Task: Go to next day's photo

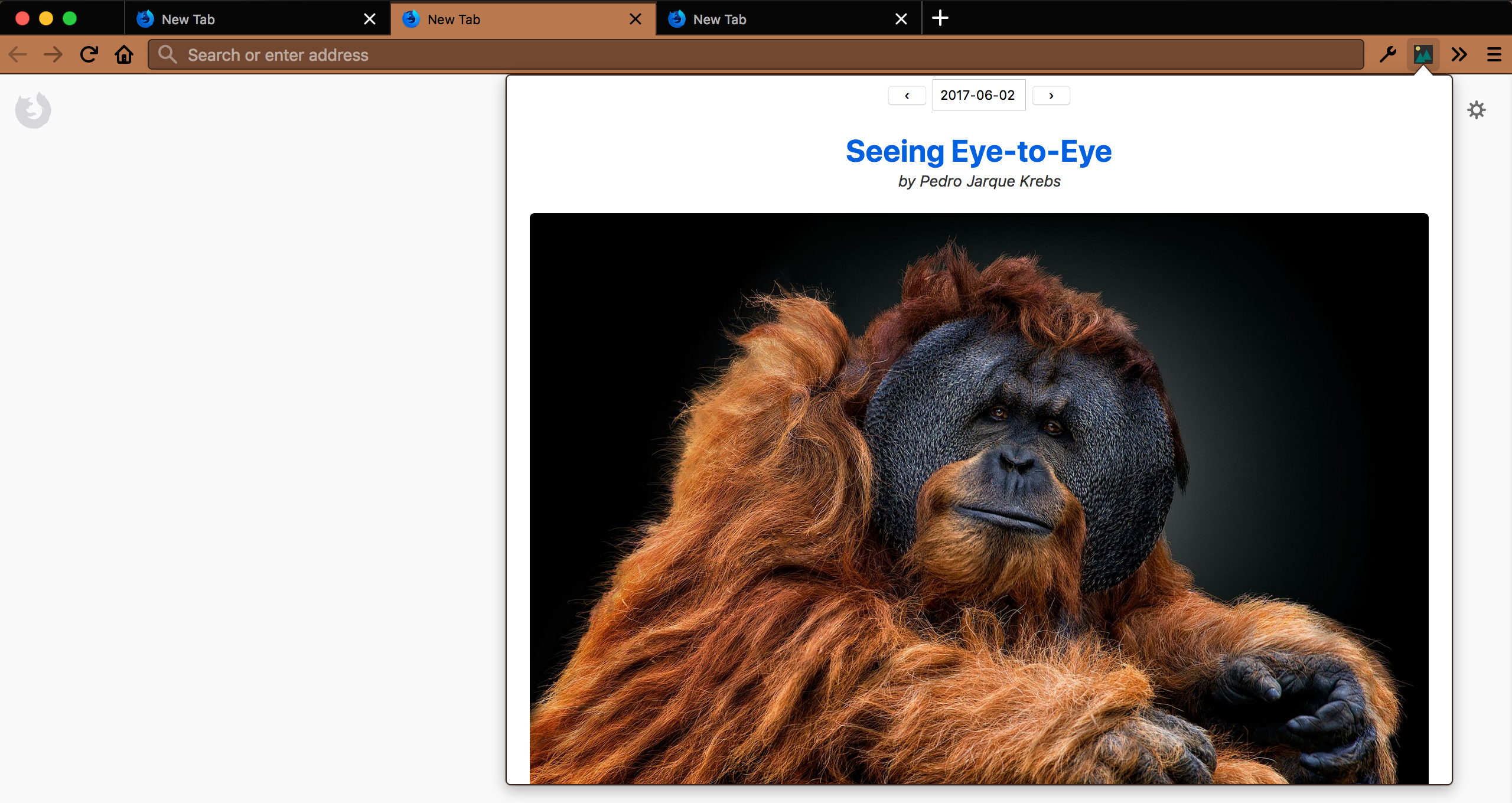Action: point(1051,96)
